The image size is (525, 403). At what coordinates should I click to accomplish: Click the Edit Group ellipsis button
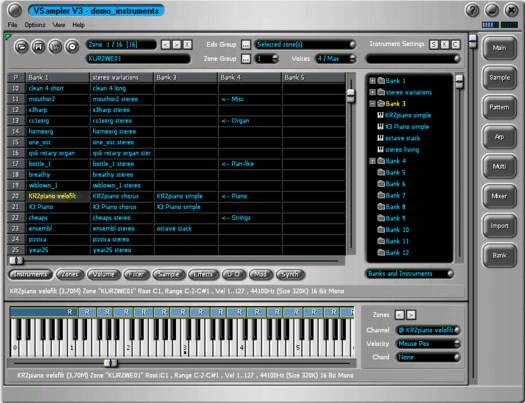(x=246, y=45)
